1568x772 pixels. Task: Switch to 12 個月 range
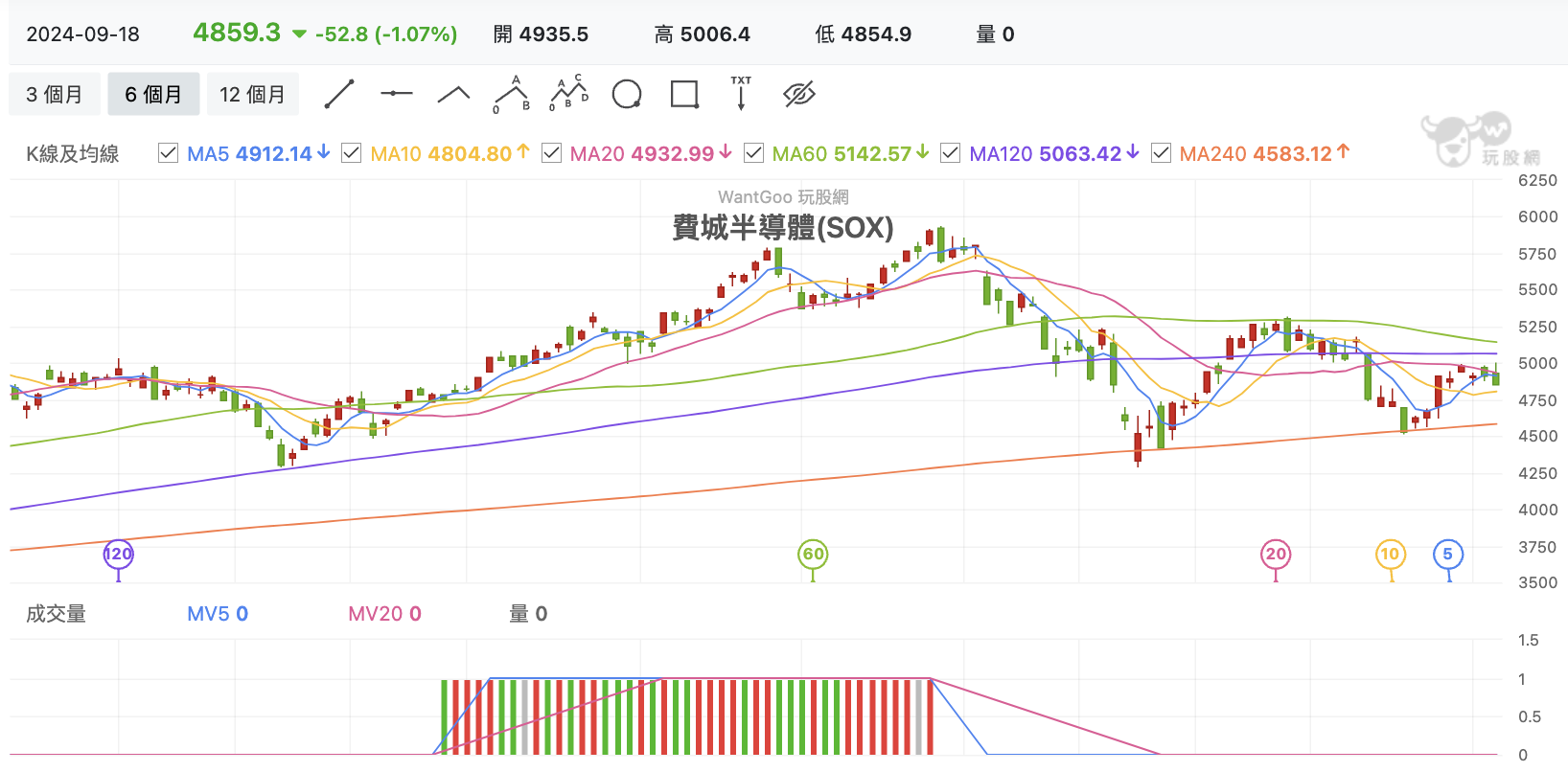(253, 94)
